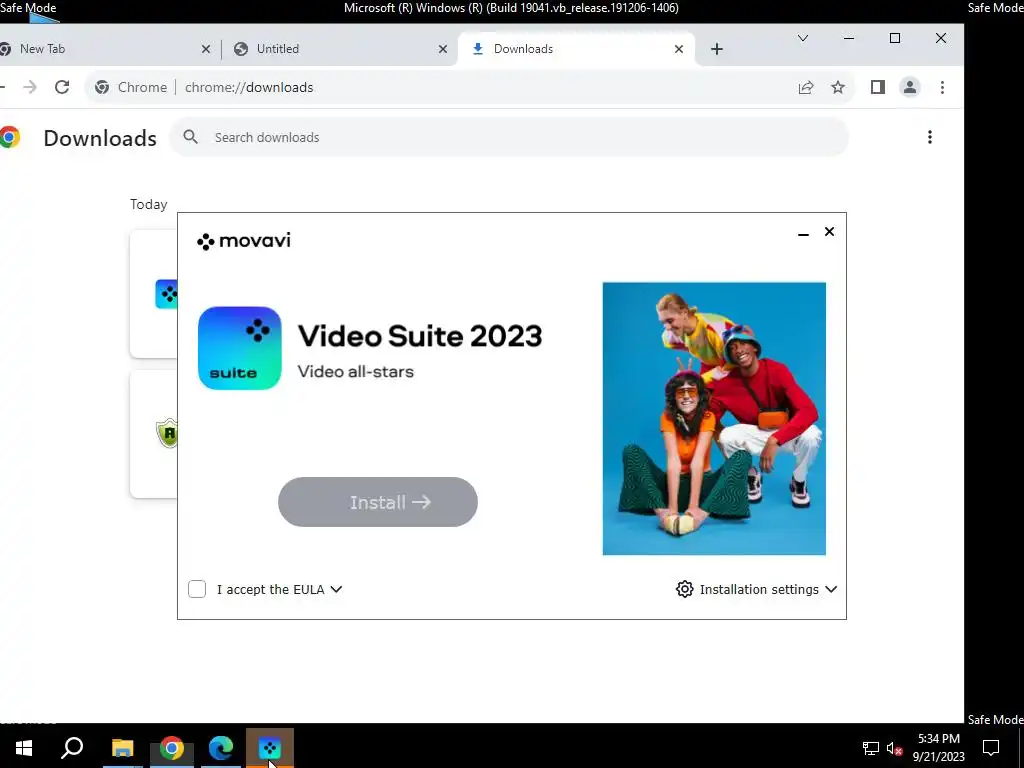Click the Video Suite 2023 title
Viewport: 1024px width, 768px height.
pyautogui.click(x=420, y=336)
